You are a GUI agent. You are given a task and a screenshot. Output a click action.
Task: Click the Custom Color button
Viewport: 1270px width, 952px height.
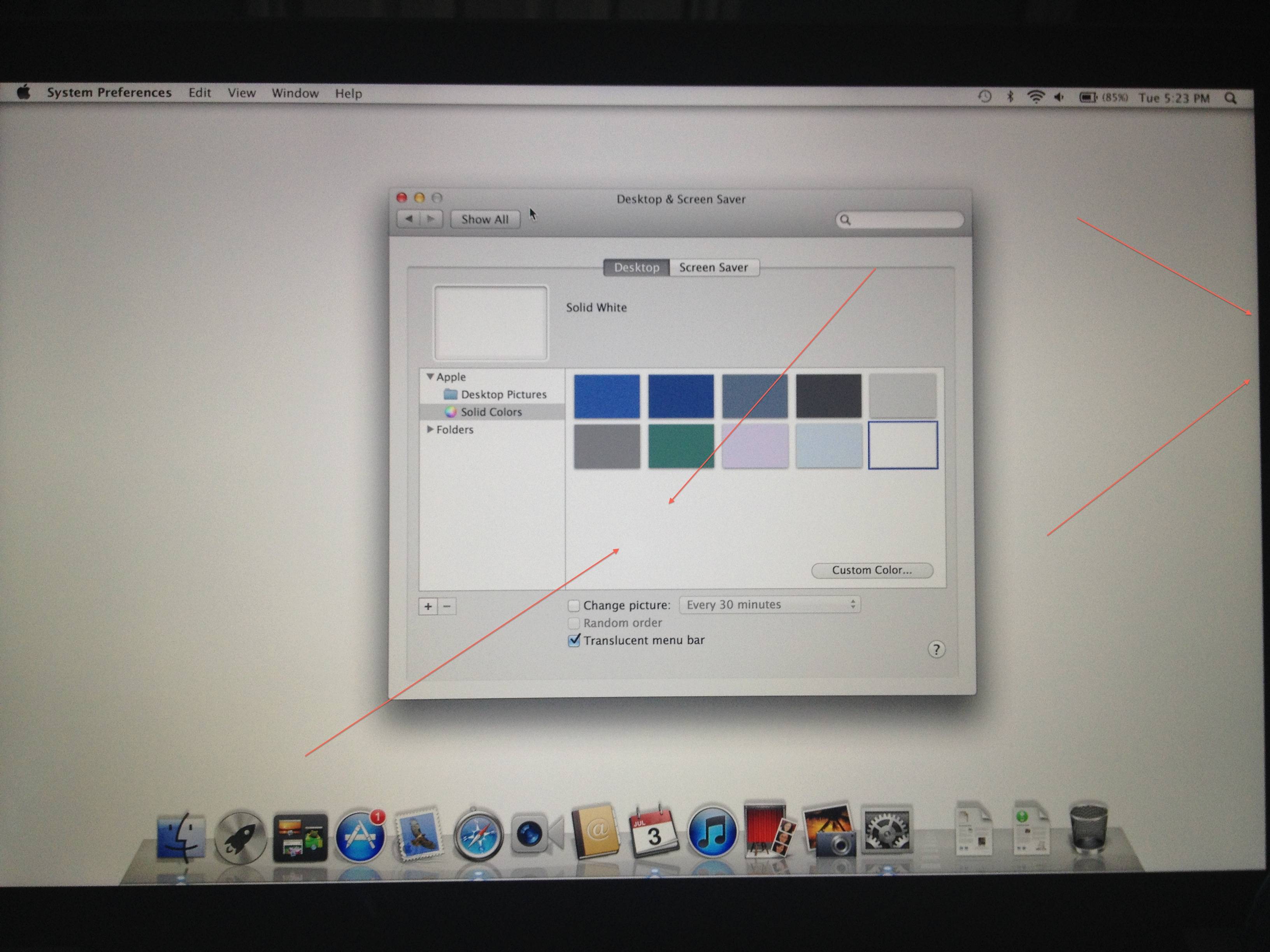pyautogui.click(x=872, y=570)
